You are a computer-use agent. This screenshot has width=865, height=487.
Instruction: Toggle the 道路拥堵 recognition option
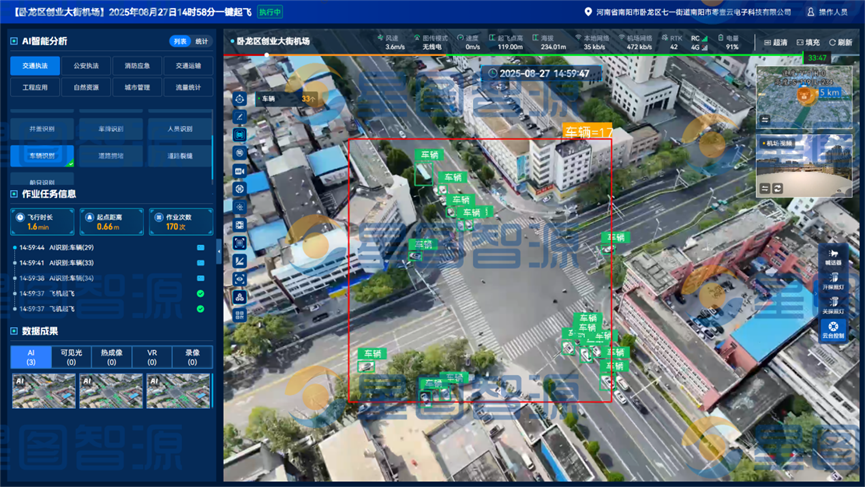(111, 156)
